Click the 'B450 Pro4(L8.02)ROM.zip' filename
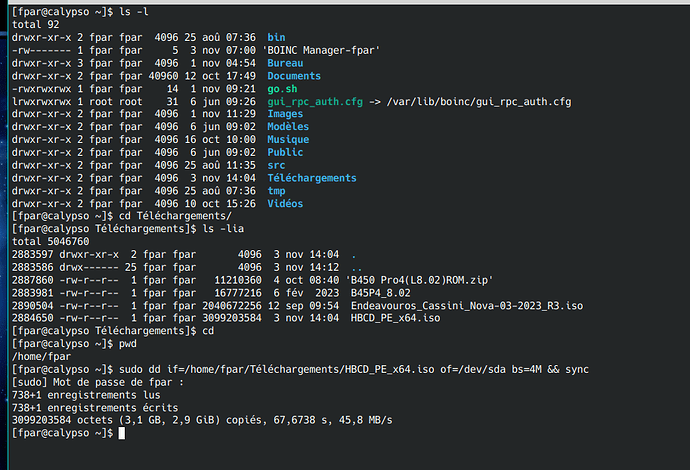 coord(419,280)
